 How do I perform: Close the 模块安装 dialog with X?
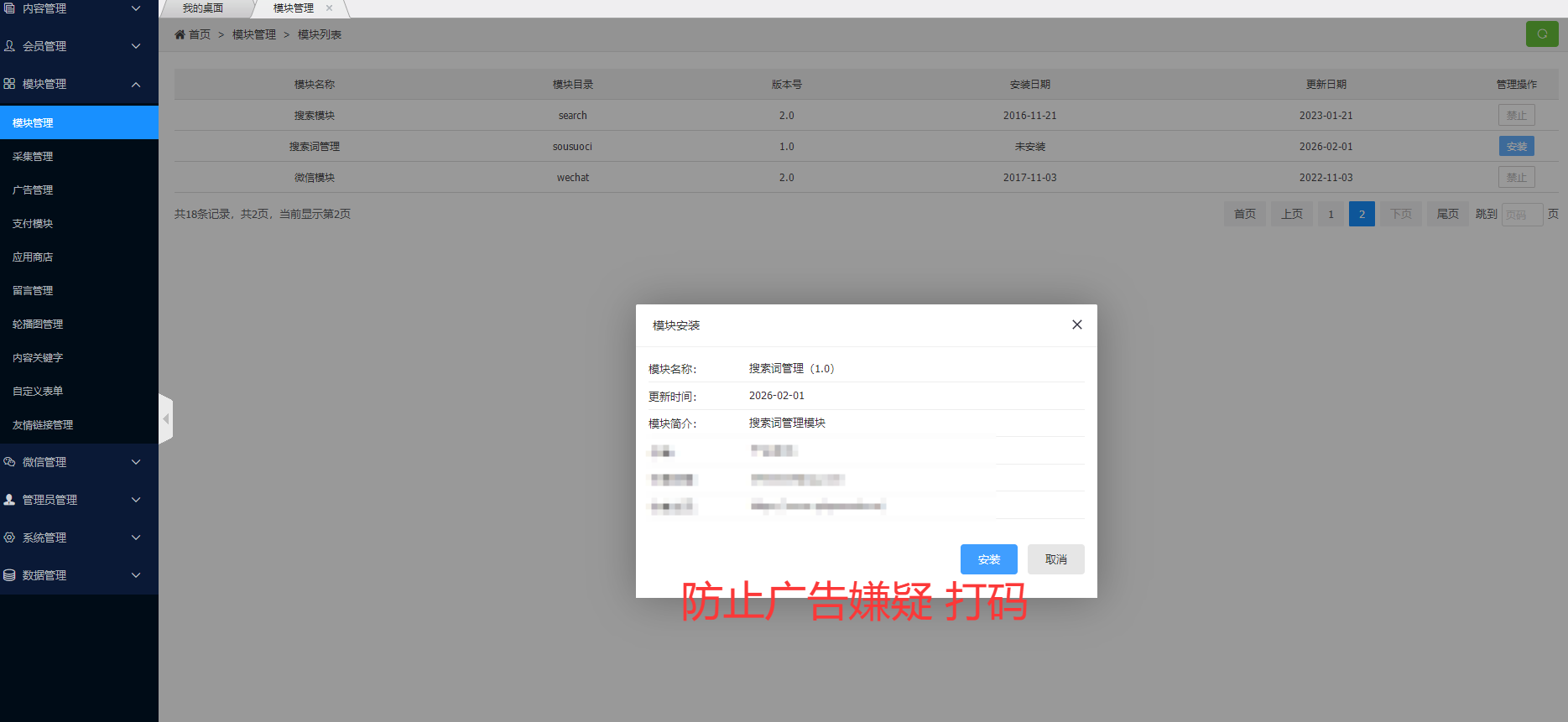(x=1077, y=325)
